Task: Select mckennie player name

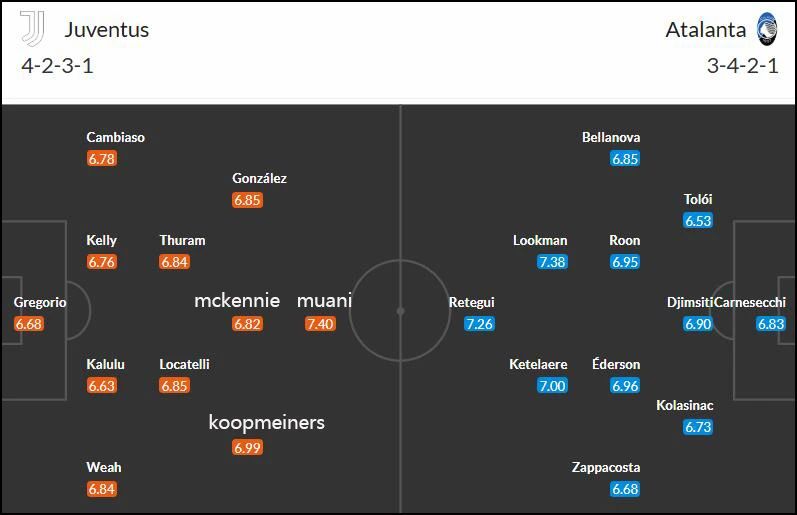Action: point(237,300)
